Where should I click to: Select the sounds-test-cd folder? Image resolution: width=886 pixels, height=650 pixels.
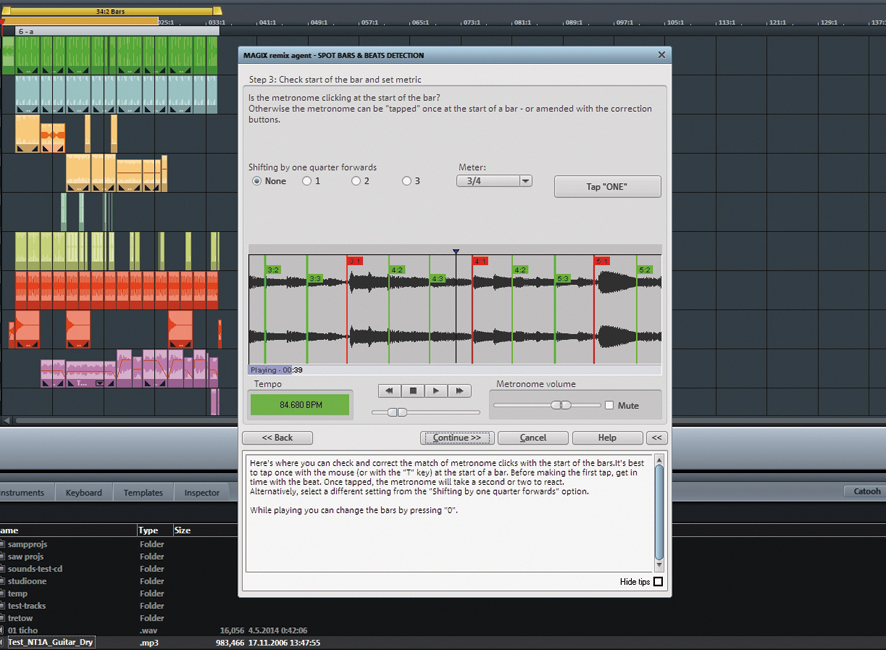[x=35, y=569]
